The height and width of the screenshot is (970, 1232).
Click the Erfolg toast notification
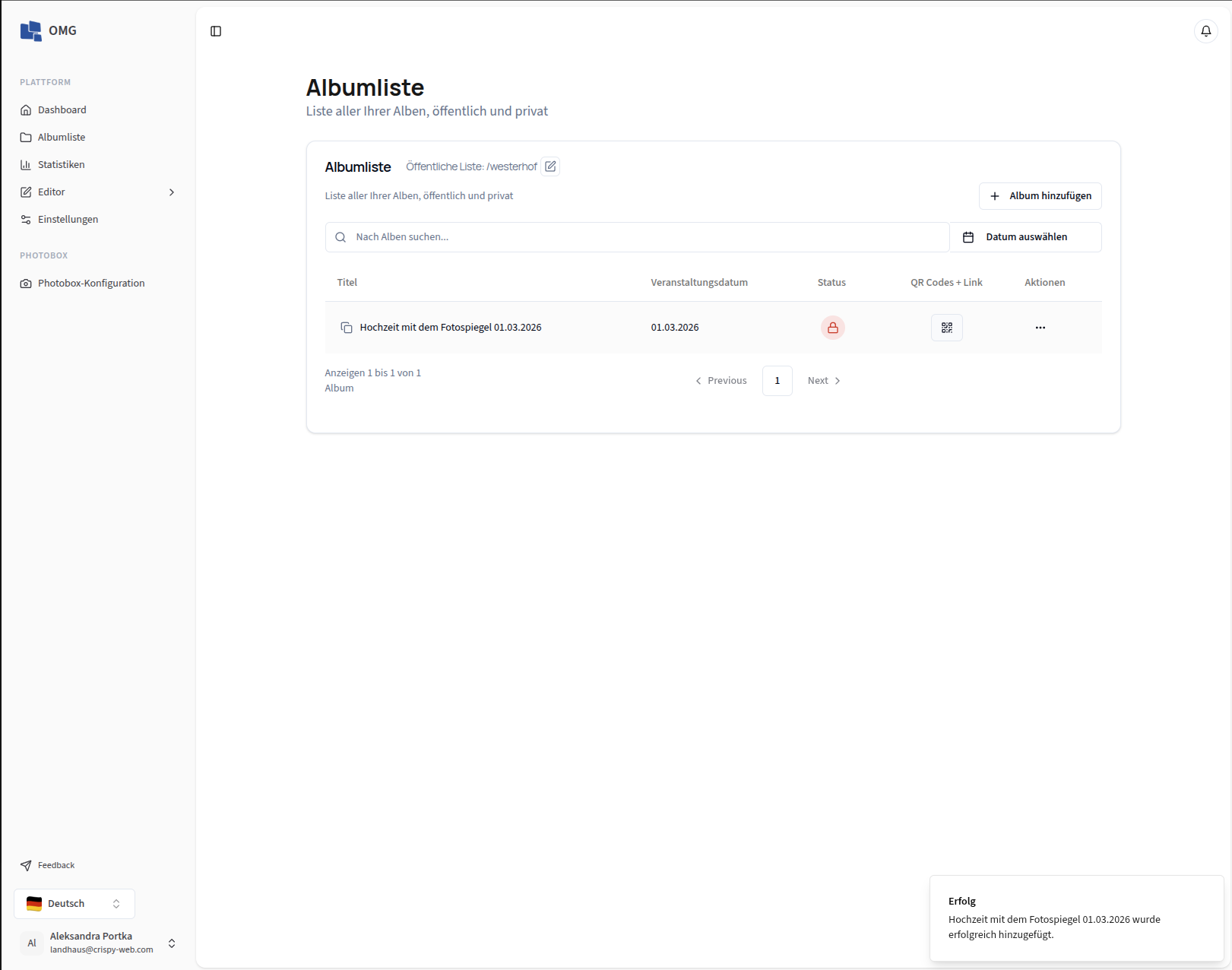pyautogui.click(x=1076, y=918)
